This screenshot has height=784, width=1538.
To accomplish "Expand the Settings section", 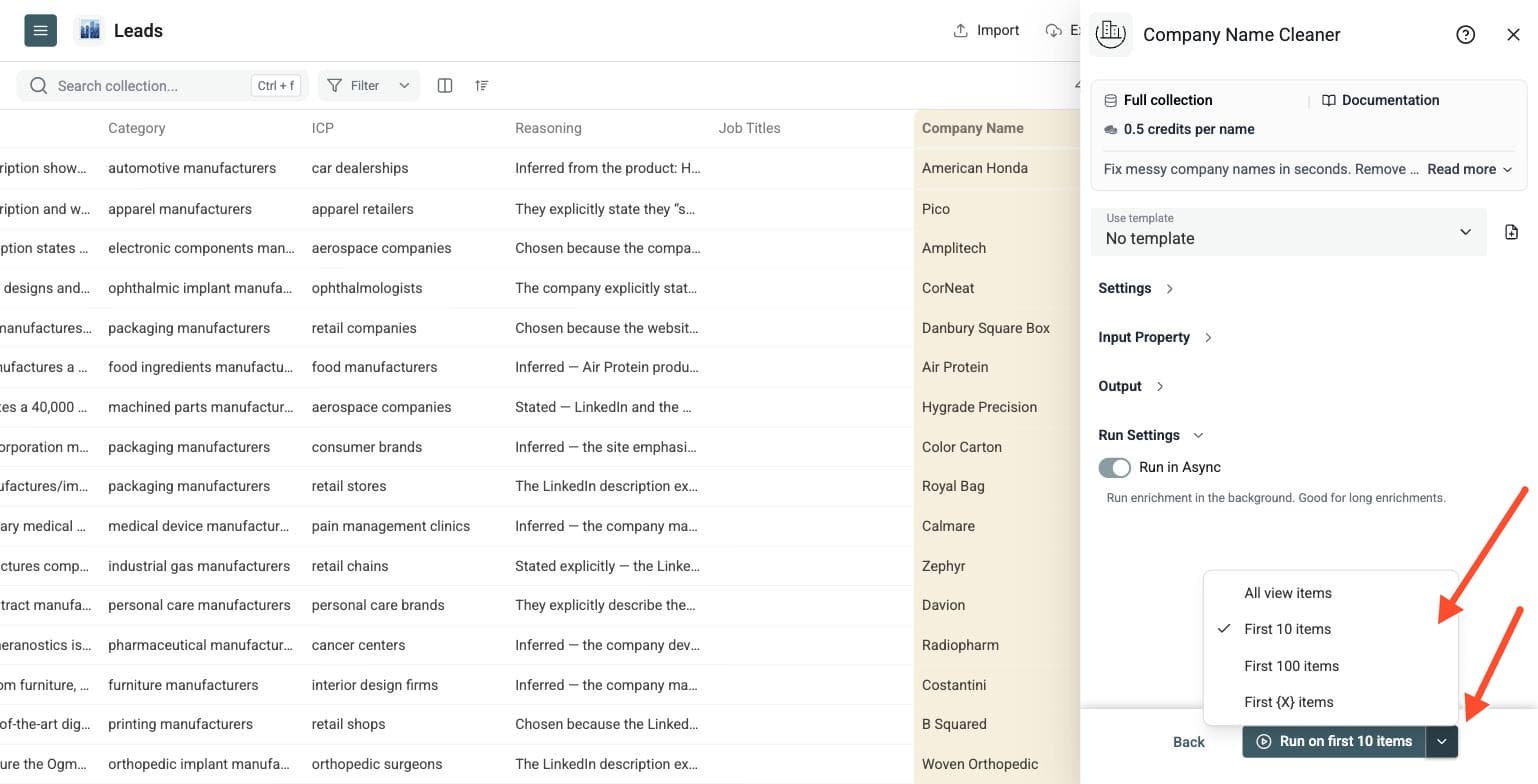I will pyautogui.click(x=1136, y=288).
